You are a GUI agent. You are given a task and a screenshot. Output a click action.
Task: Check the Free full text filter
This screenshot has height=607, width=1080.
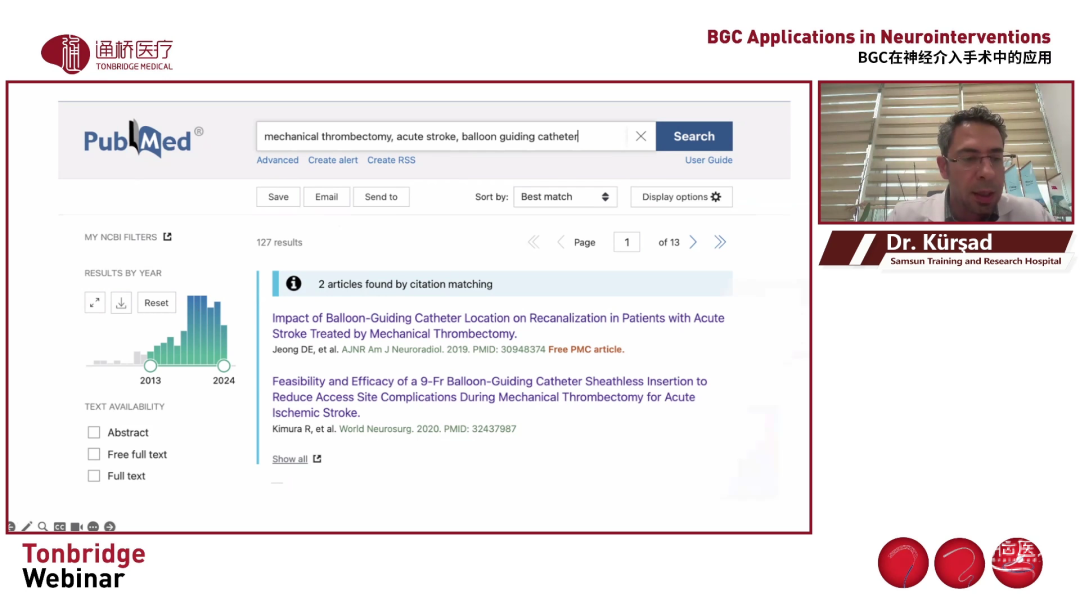point(94,454)
